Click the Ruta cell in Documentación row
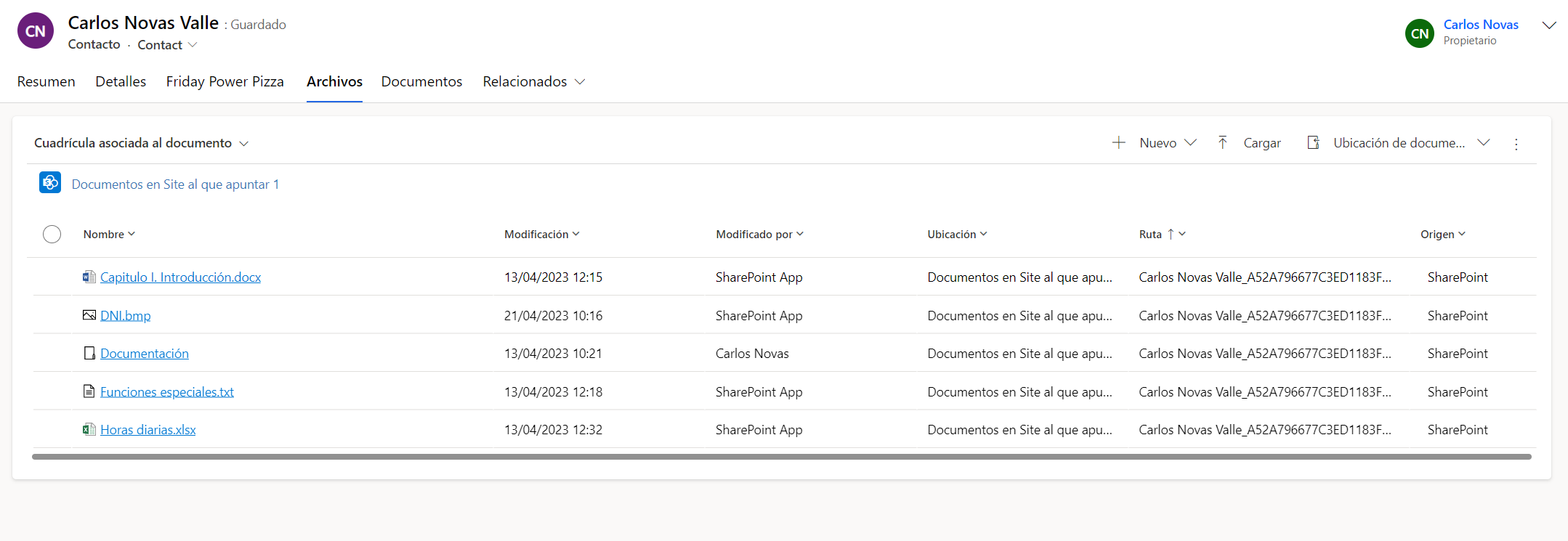1568x541 pixels. click(1265, 353)
